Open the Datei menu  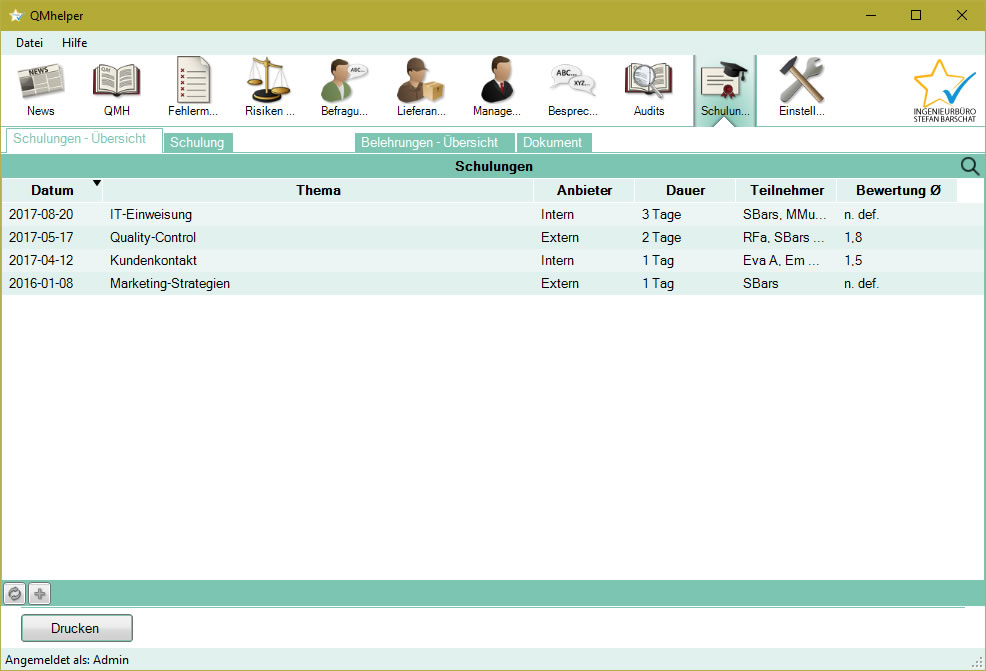pyautogui.click(x=29, y=43)
